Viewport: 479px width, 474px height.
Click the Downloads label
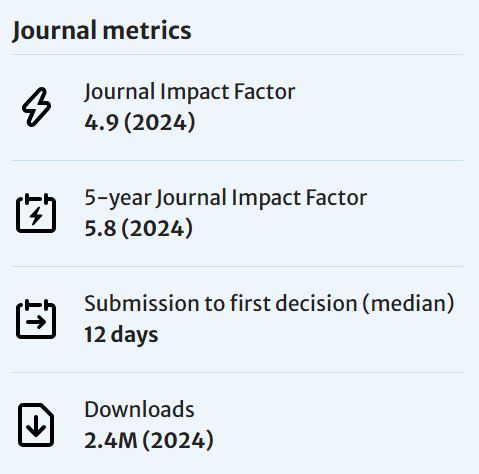[139, 410]
